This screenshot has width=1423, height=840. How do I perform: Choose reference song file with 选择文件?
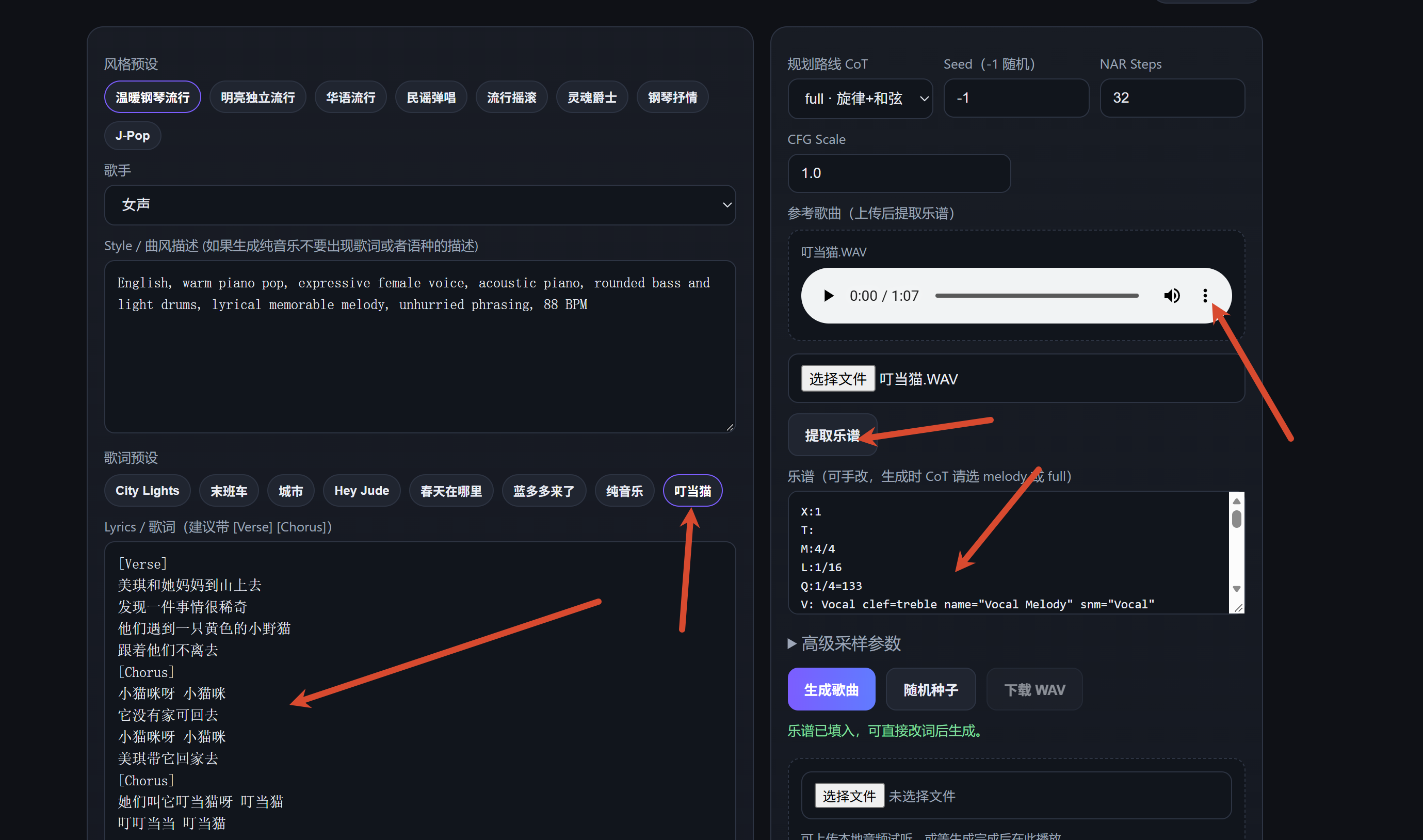tap(838, 379)
